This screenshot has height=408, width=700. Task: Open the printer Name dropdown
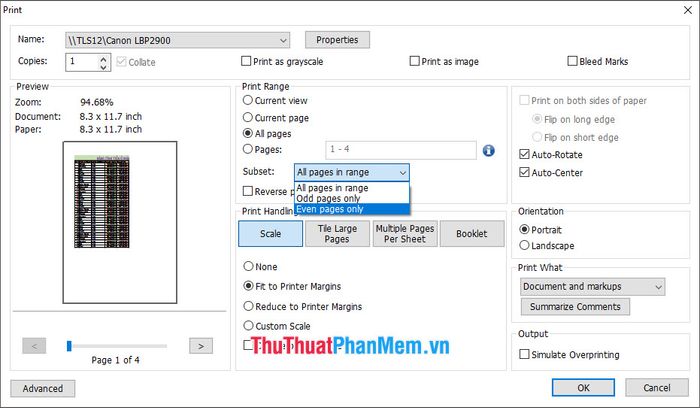click(x=177, y=40)
